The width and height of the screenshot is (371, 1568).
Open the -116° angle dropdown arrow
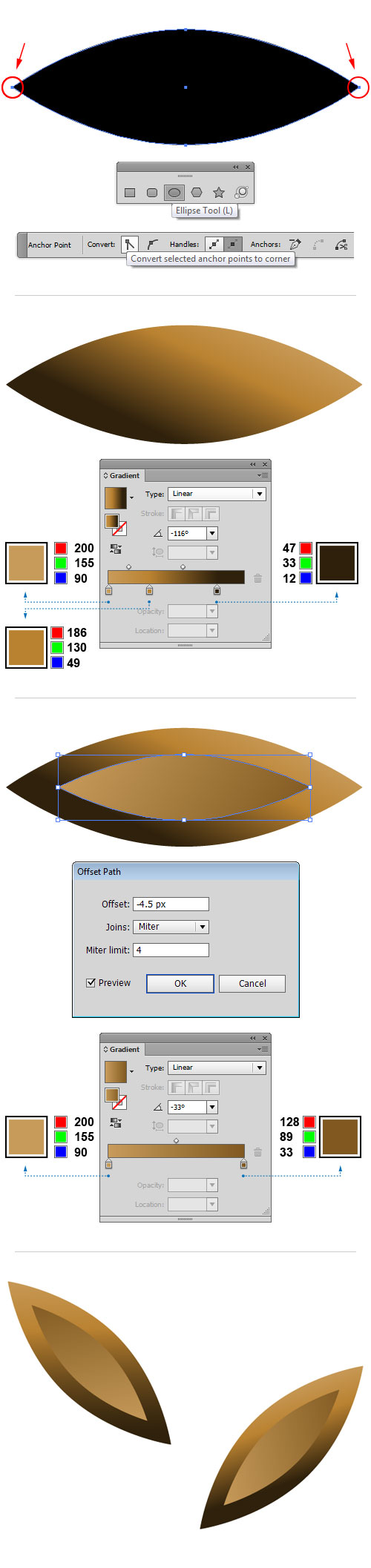[x=212, y=533]
